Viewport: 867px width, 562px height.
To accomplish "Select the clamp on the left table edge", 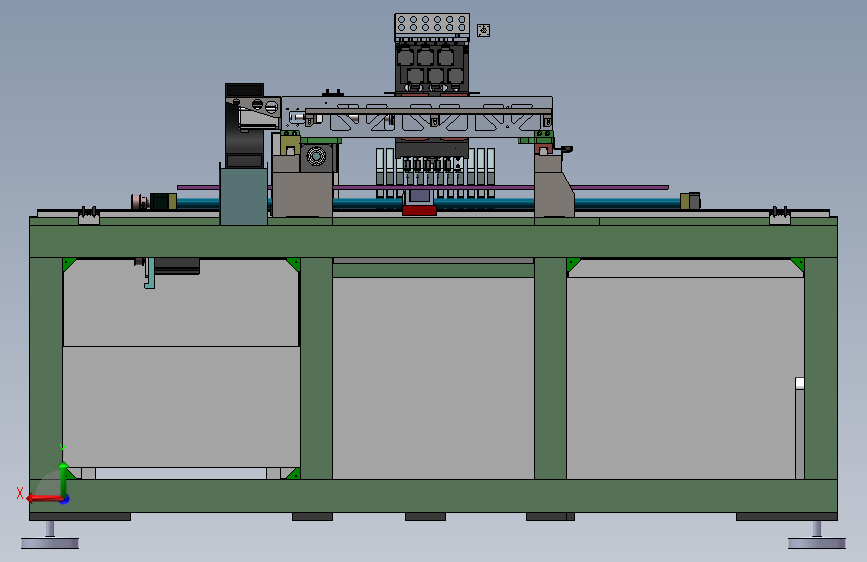I will coord(88,216).
